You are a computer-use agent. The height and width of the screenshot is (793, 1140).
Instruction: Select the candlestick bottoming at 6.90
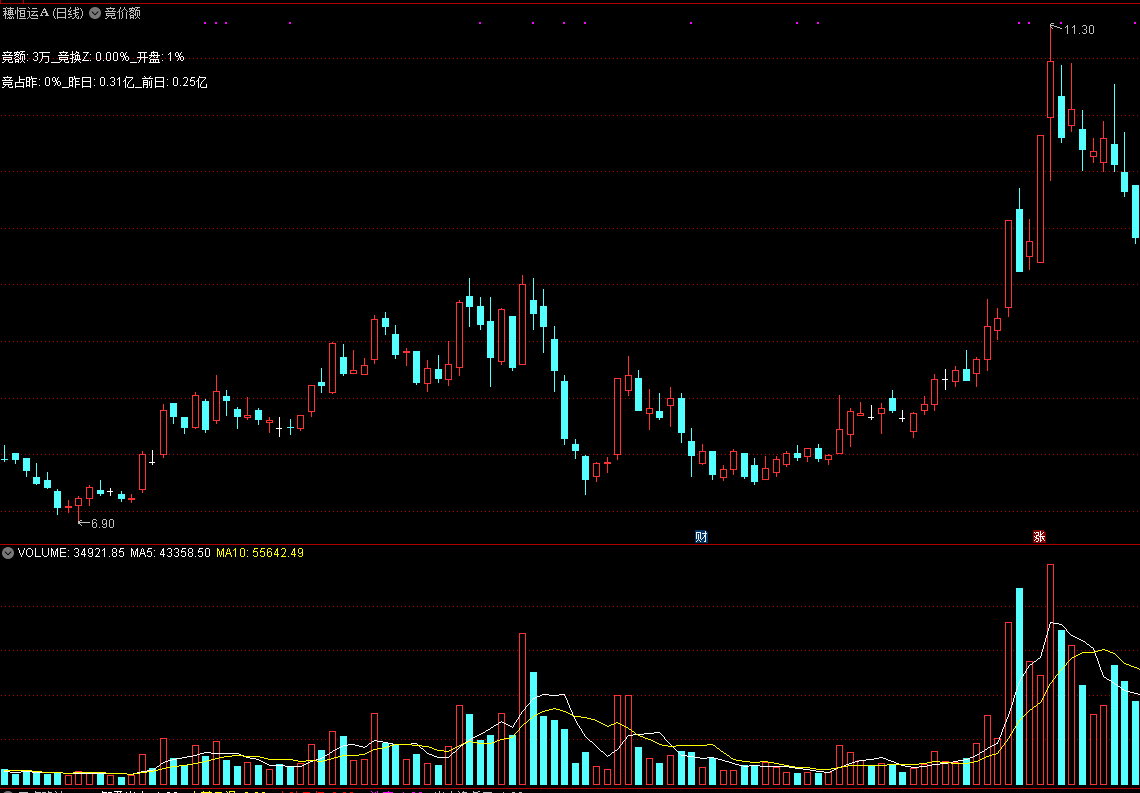(79, 502)
